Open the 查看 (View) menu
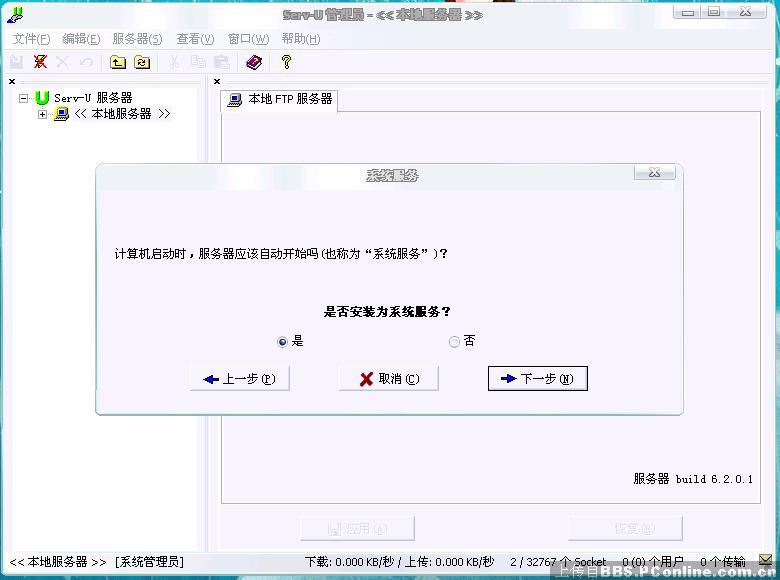This screenshot has width=780, height=580. click(195, 39)
